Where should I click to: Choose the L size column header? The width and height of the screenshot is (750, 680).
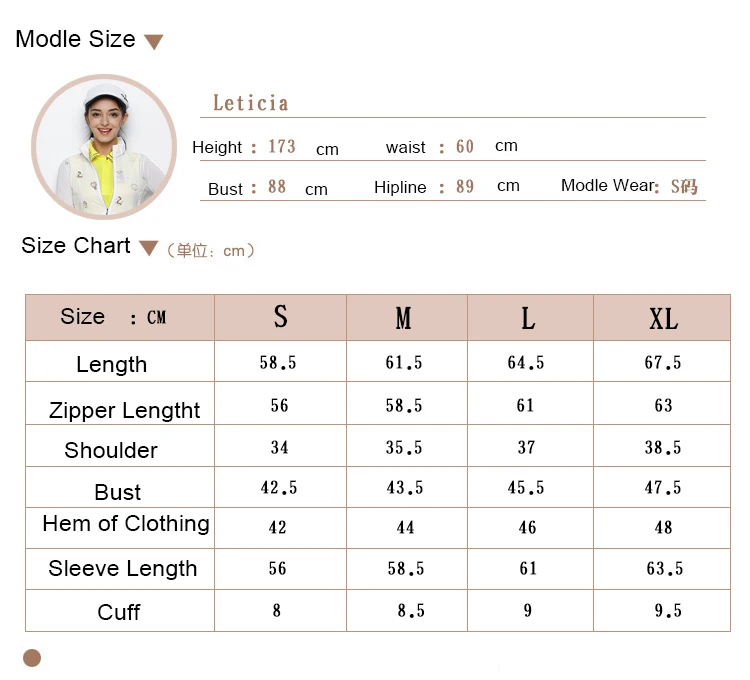(528, 318)
